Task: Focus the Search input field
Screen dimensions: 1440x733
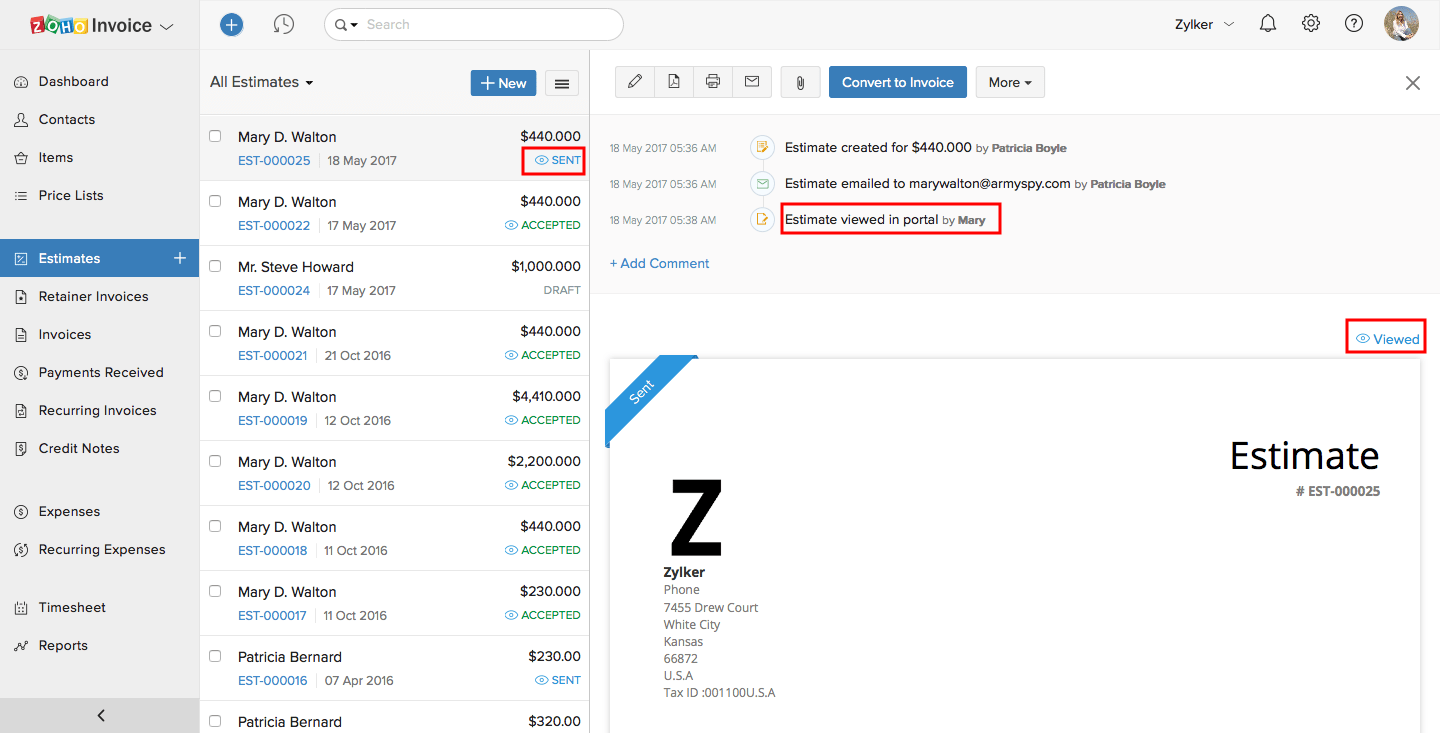Action: pyautogui.click(x=485, y=24)
